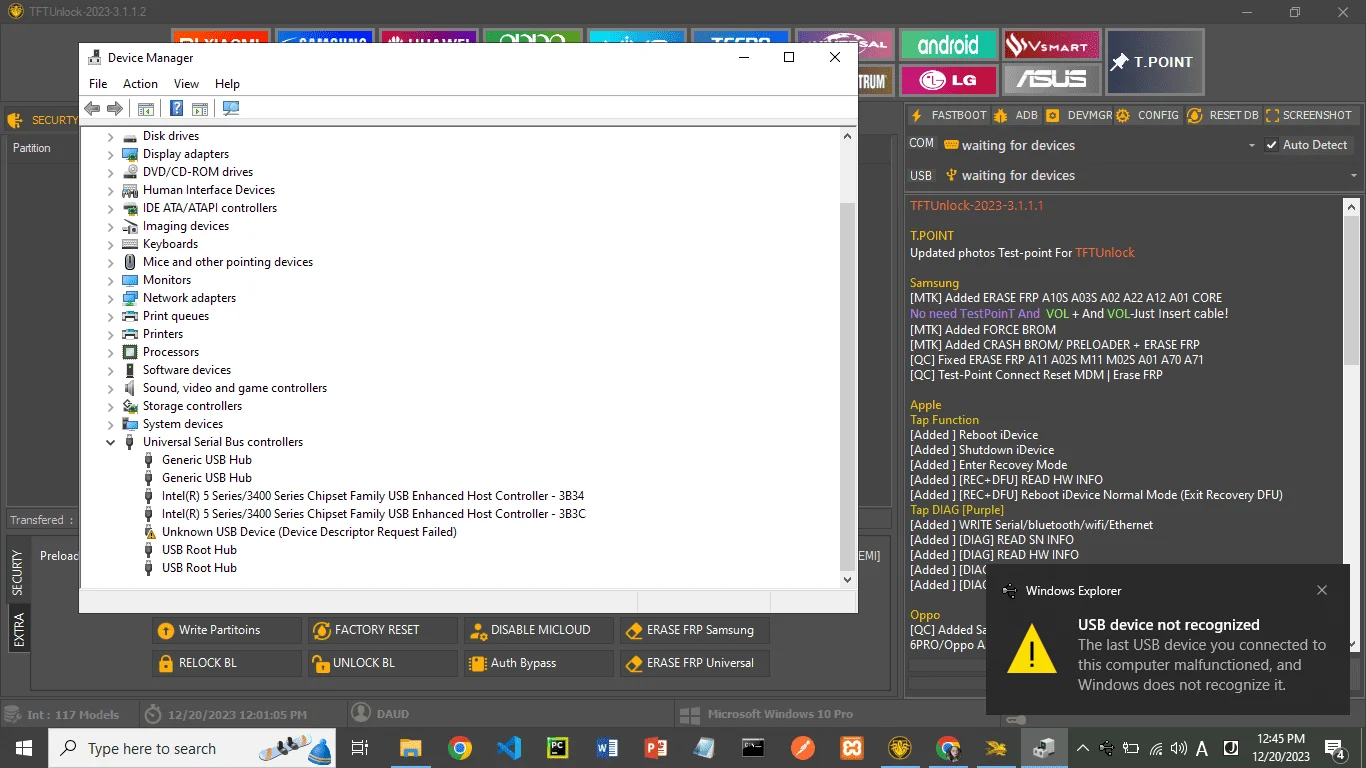Select the Vsmart brand tile
Image resolution: width=1366 pixels, height=768 pixels.
(1052, 45)
